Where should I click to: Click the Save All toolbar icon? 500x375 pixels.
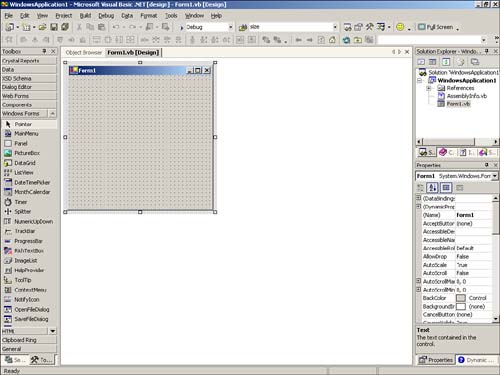65,27
